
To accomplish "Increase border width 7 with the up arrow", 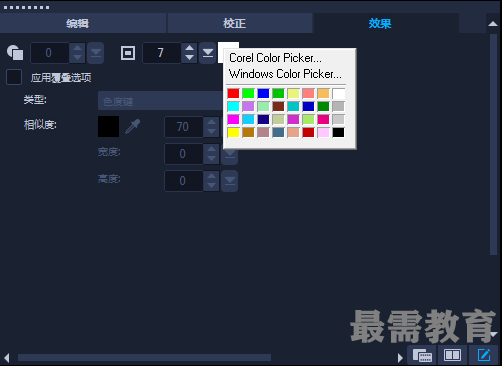I will coord(189,48).
